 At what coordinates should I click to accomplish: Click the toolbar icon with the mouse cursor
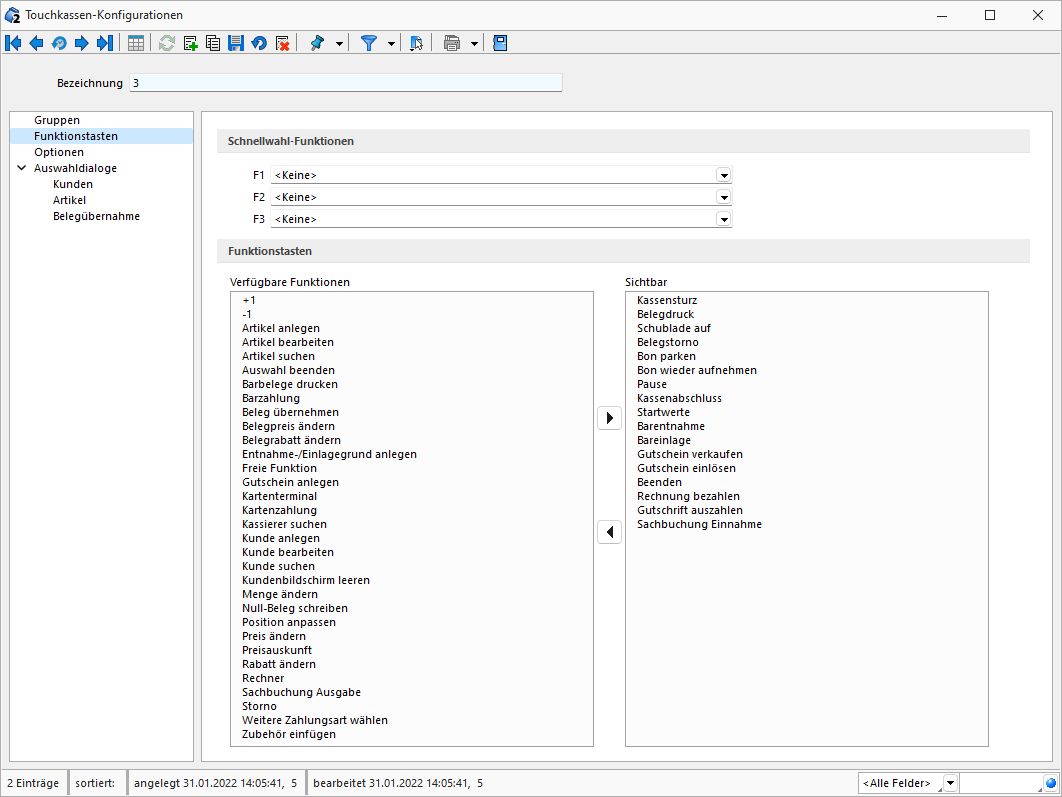coord(417,43)
